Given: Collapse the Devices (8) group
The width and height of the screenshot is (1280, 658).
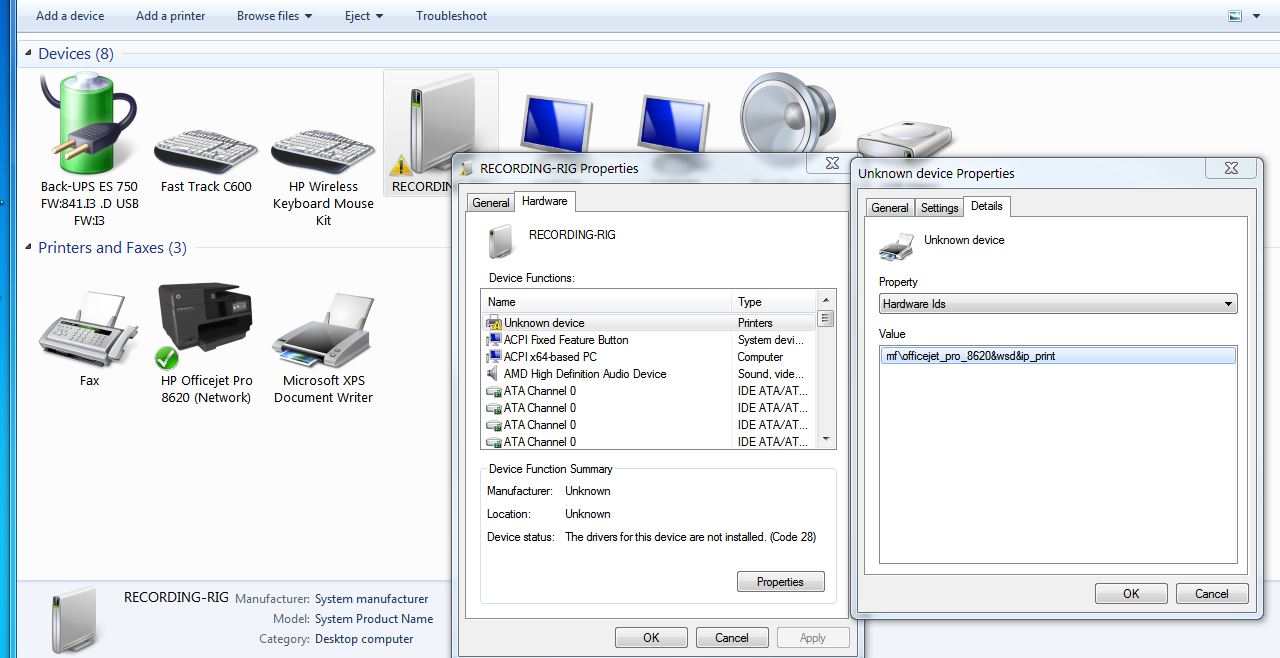Looking at the screenshot, I should (x=28, y=54).
